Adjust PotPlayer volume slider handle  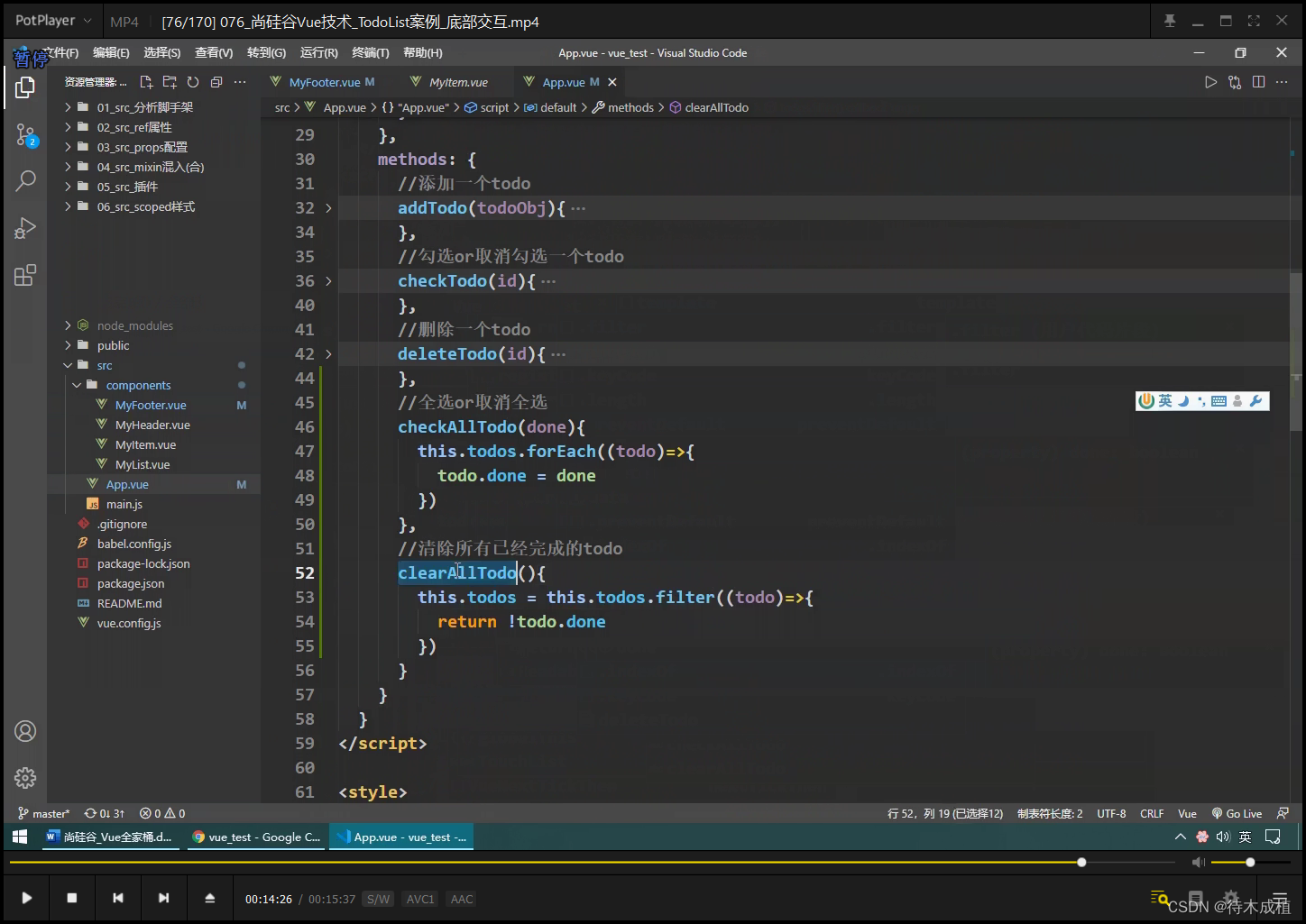pos(1250,863)
